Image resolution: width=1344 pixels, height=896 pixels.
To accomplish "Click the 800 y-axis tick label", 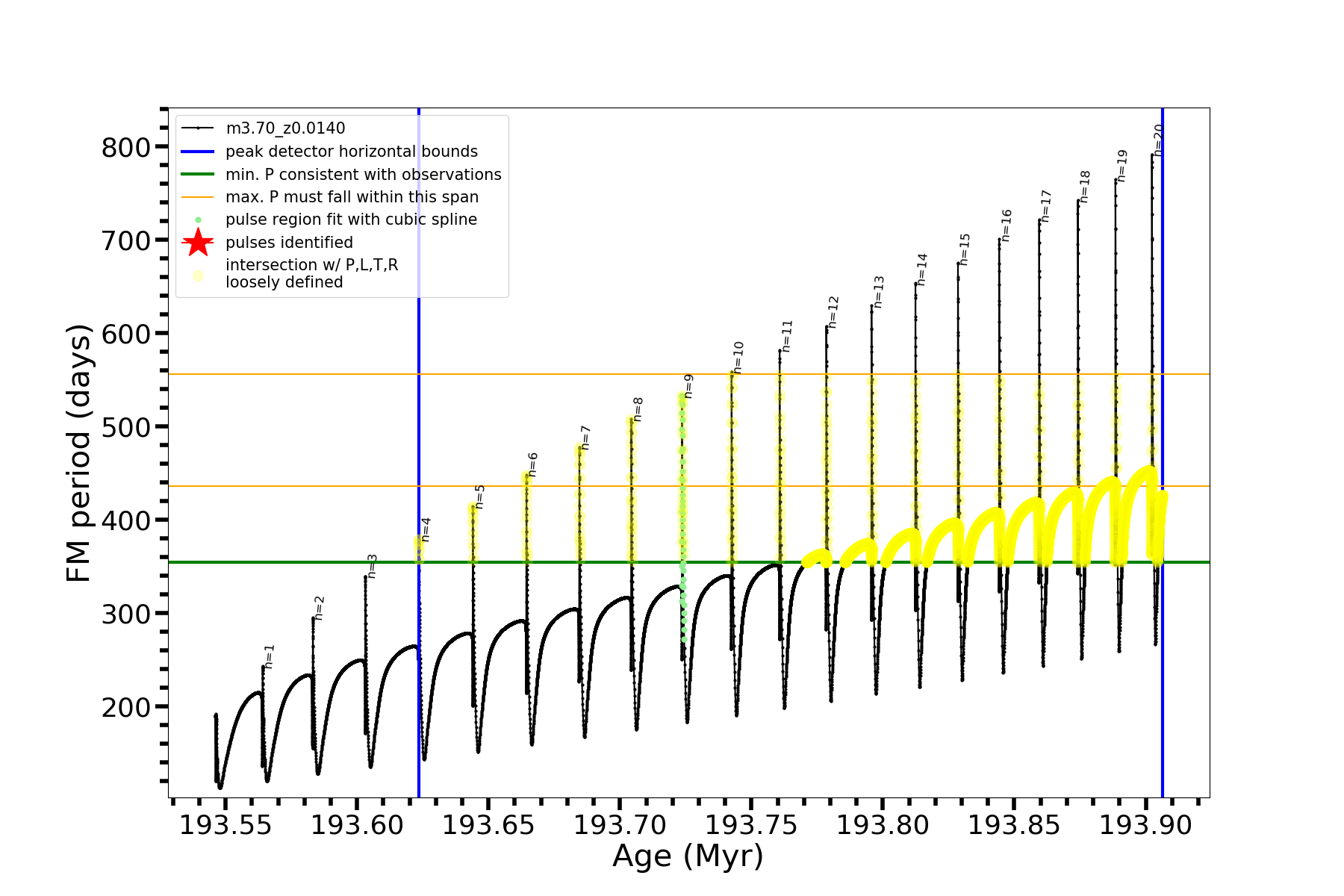I will (x=126, y=148).
